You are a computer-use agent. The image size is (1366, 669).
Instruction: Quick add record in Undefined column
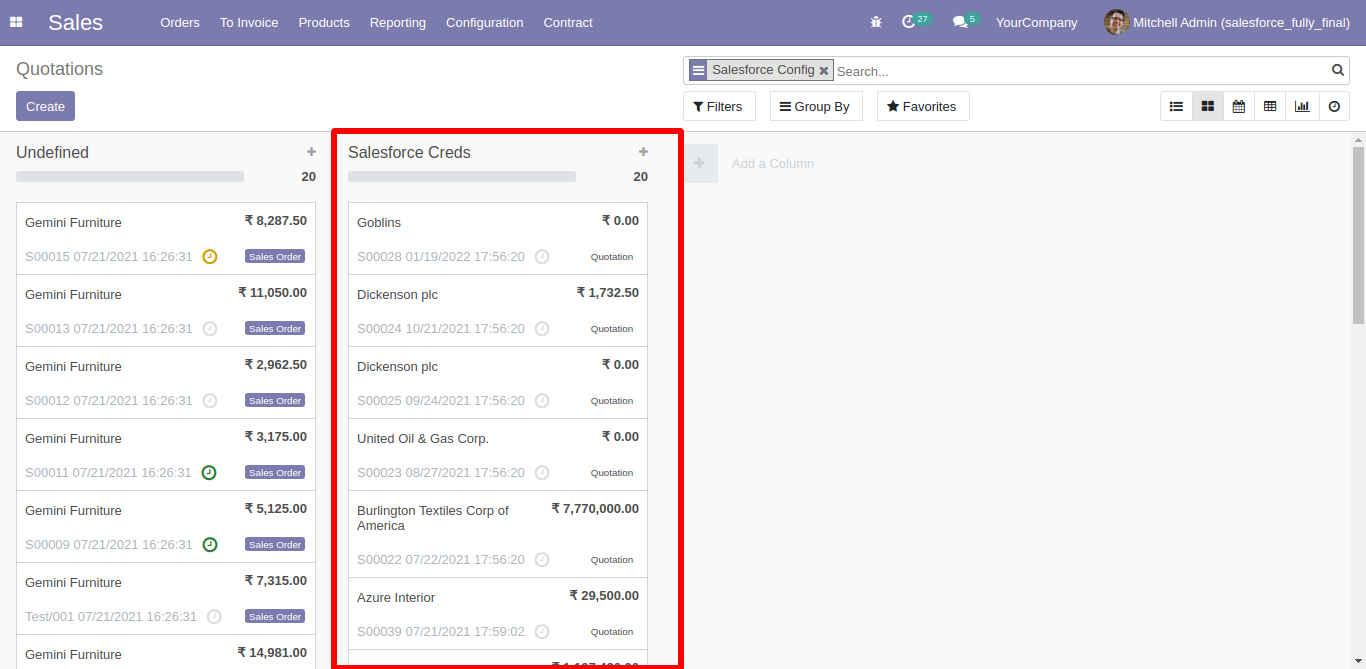(x=311, y=152)
